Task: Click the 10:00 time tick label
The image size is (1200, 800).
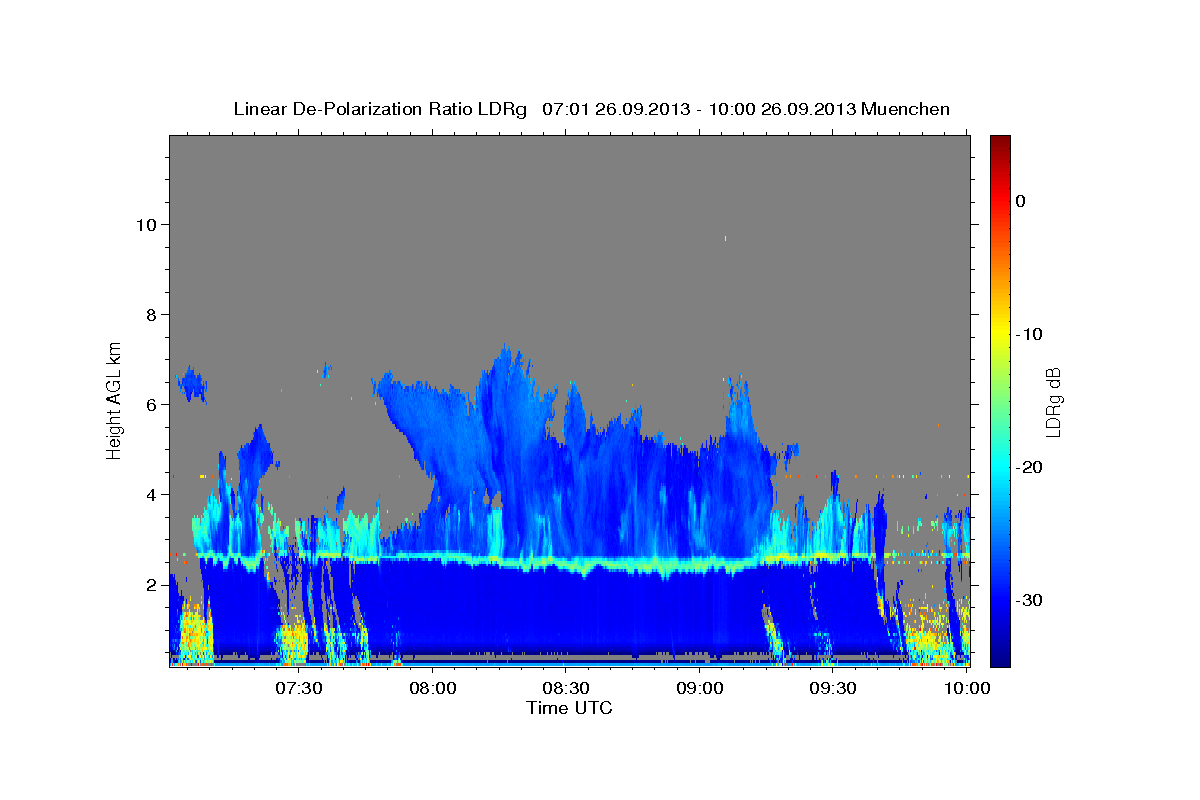Action: [967, 689]
